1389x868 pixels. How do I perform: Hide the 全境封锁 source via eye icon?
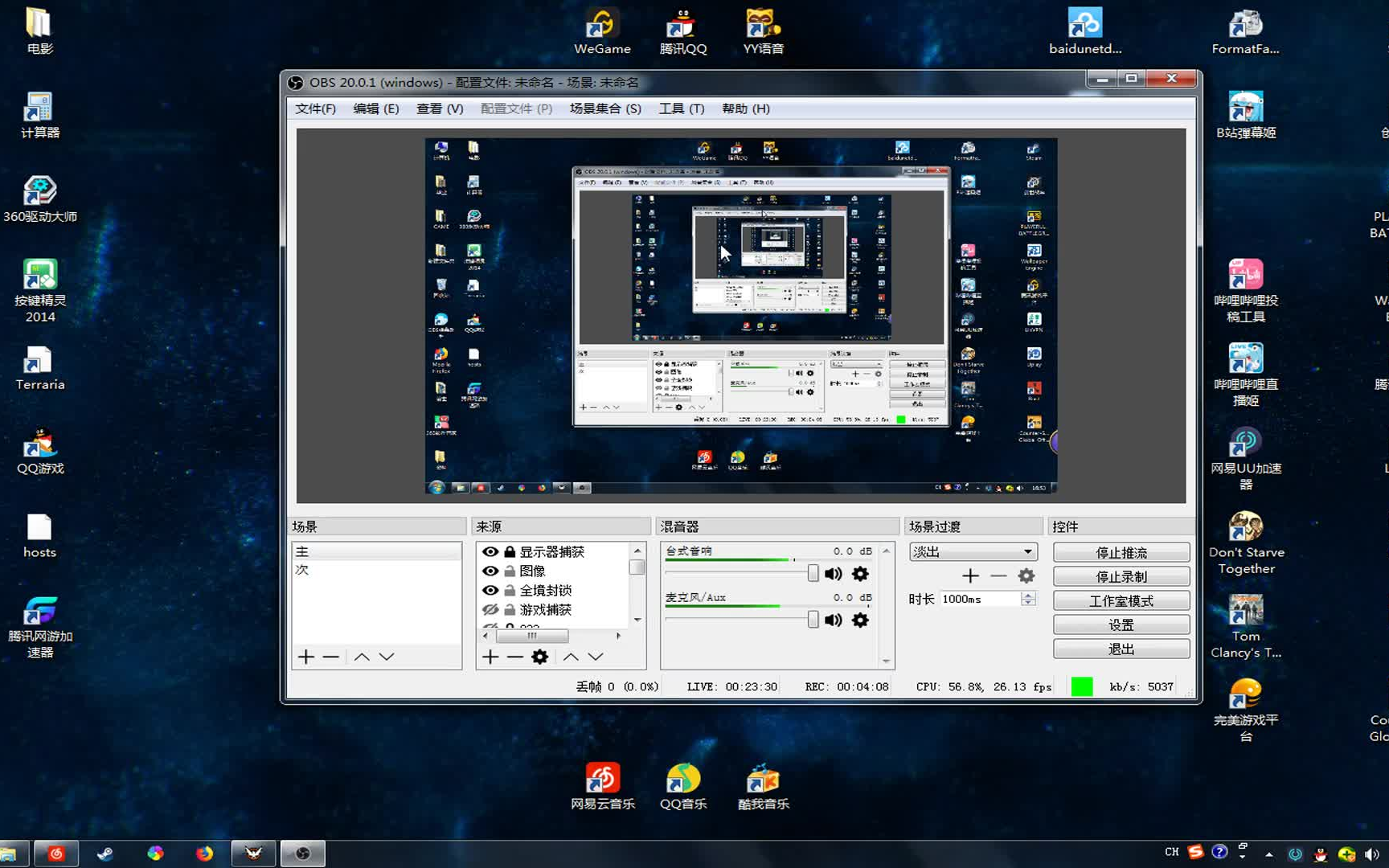click(x=490, y=590)
